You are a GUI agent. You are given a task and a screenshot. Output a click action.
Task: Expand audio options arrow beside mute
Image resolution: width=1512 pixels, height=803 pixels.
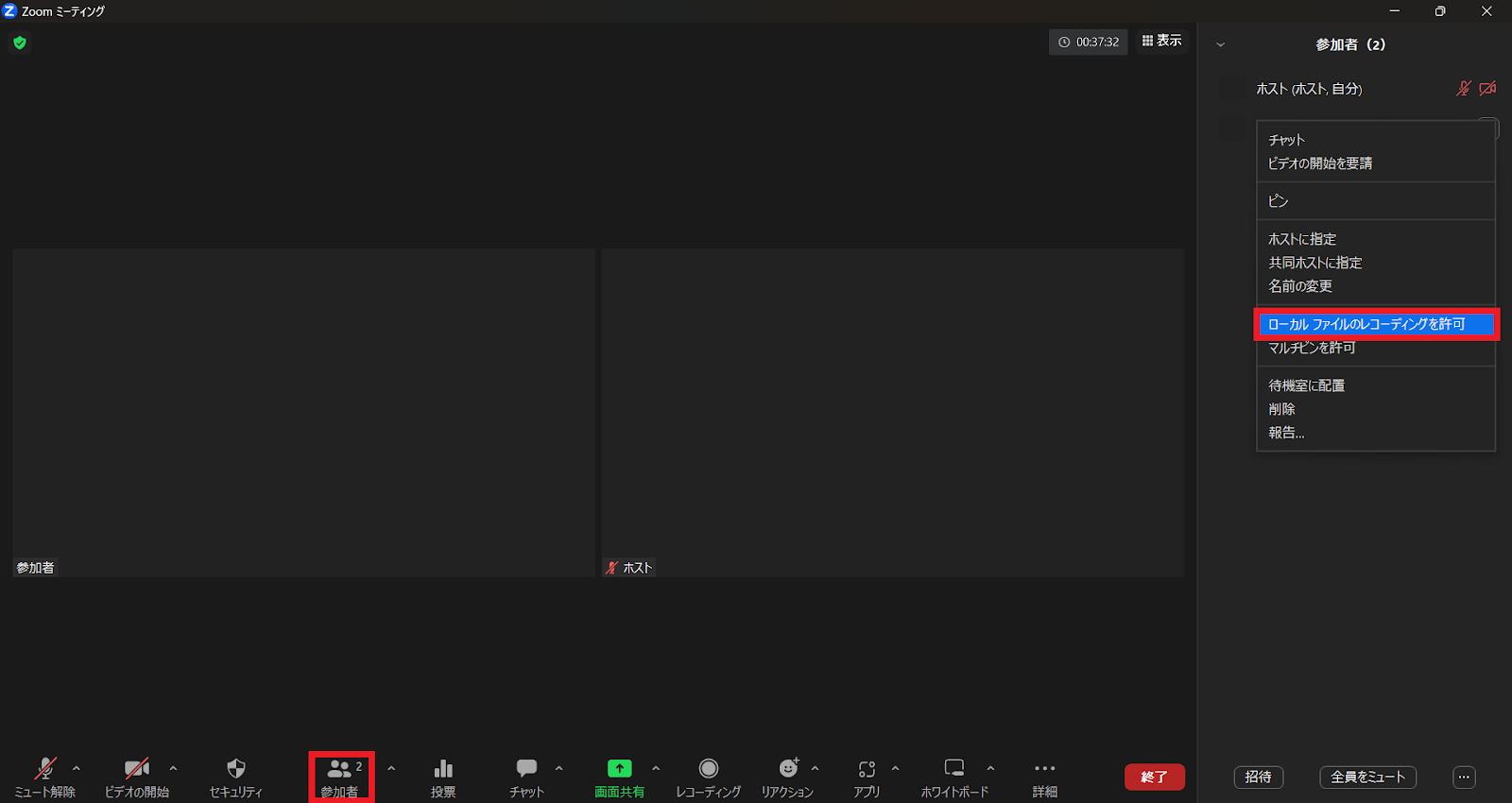[x=77, y=768]
